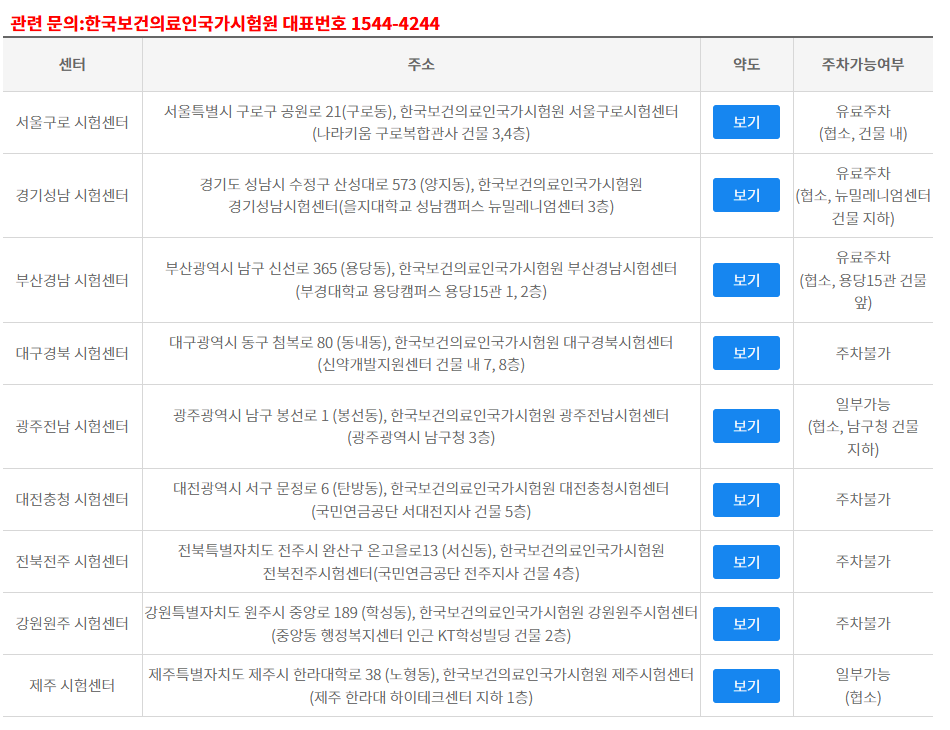Click address 대구광역시 동구 첨복로 80
Image resolution: width=950 pixels, height=730 pixels.
(x=421, y=353)
